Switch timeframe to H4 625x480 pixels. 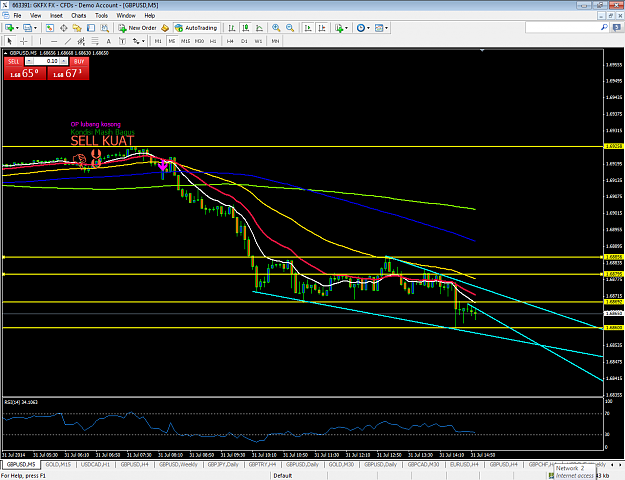tap(230, 41)
